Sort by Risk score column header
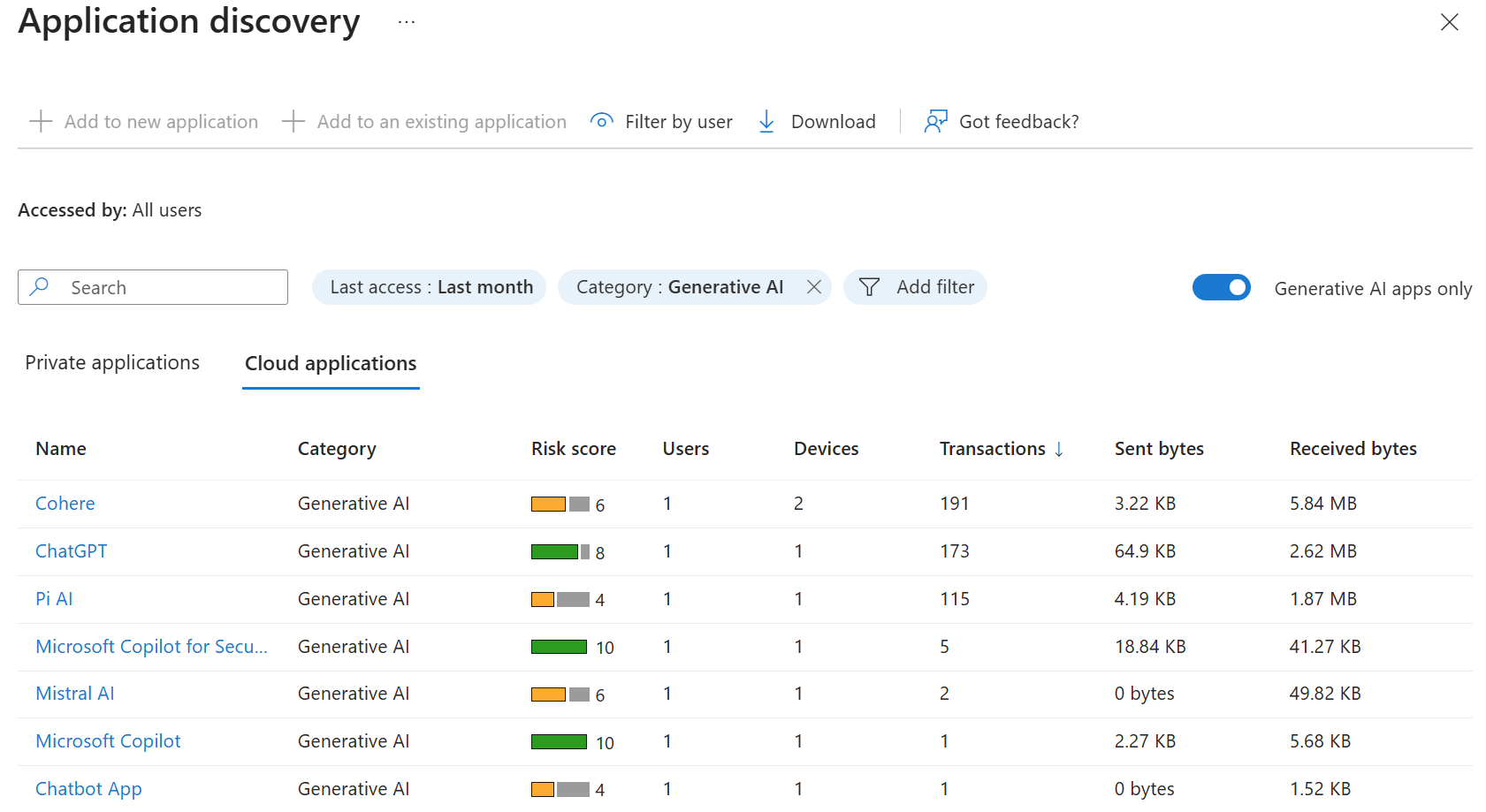 pyautogui.click(x=574, y=449)
